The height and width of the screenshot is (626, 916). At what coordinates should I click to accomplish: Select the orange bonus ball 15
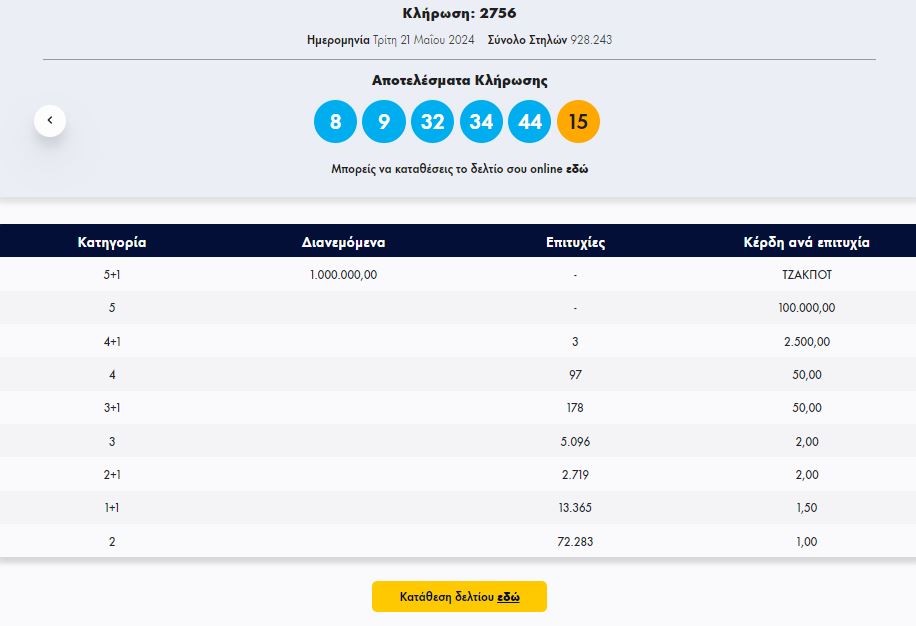tap(578, 122)
